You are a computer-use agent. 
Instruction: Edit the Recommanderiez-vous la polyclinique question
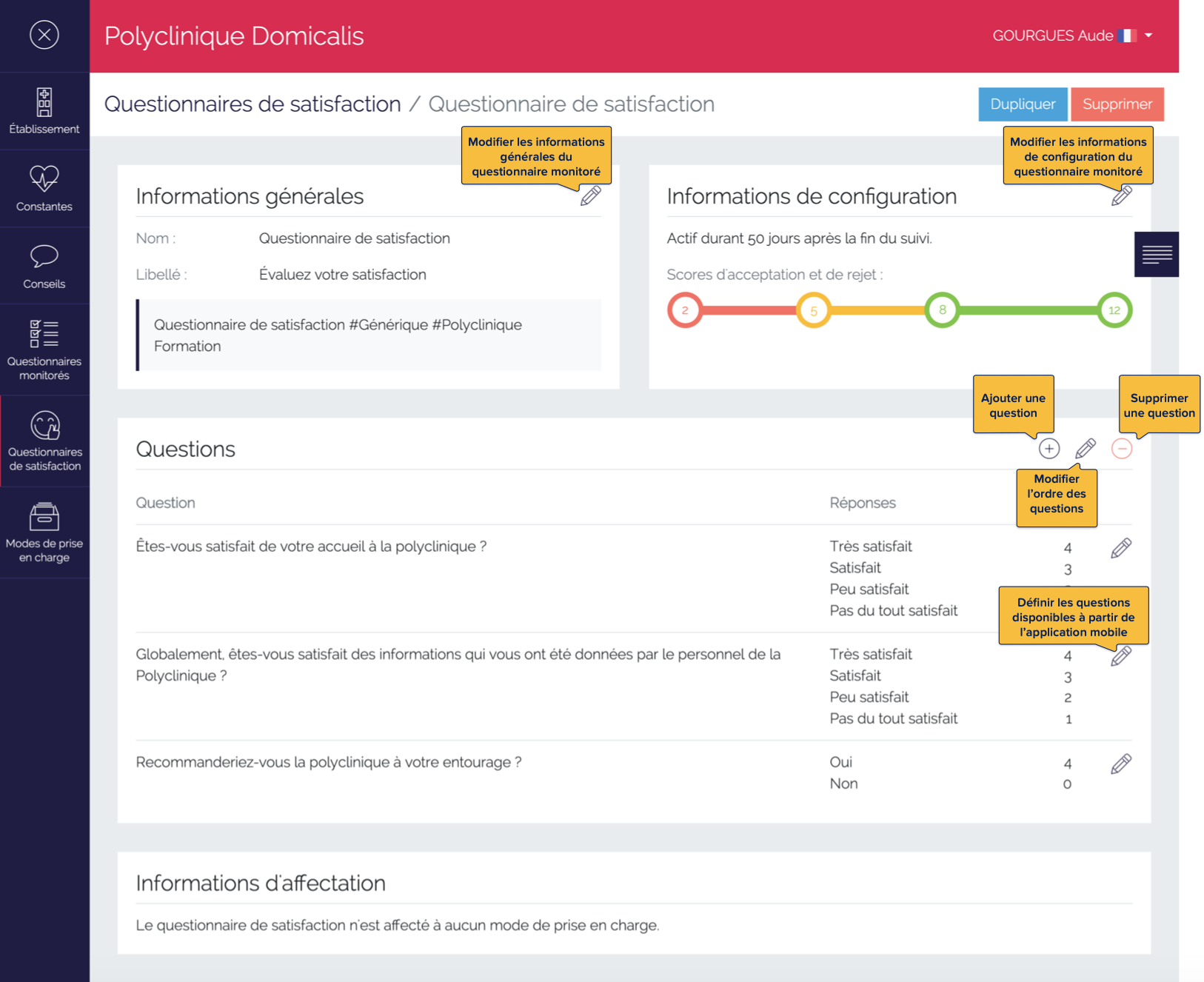coord(1121,763)
